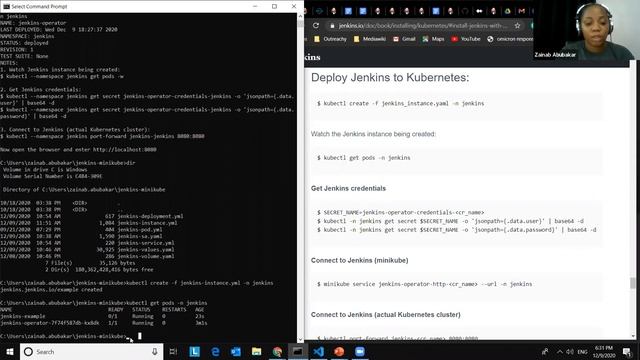
Task: Open the Windows Start menu
Action: (10, 351)
